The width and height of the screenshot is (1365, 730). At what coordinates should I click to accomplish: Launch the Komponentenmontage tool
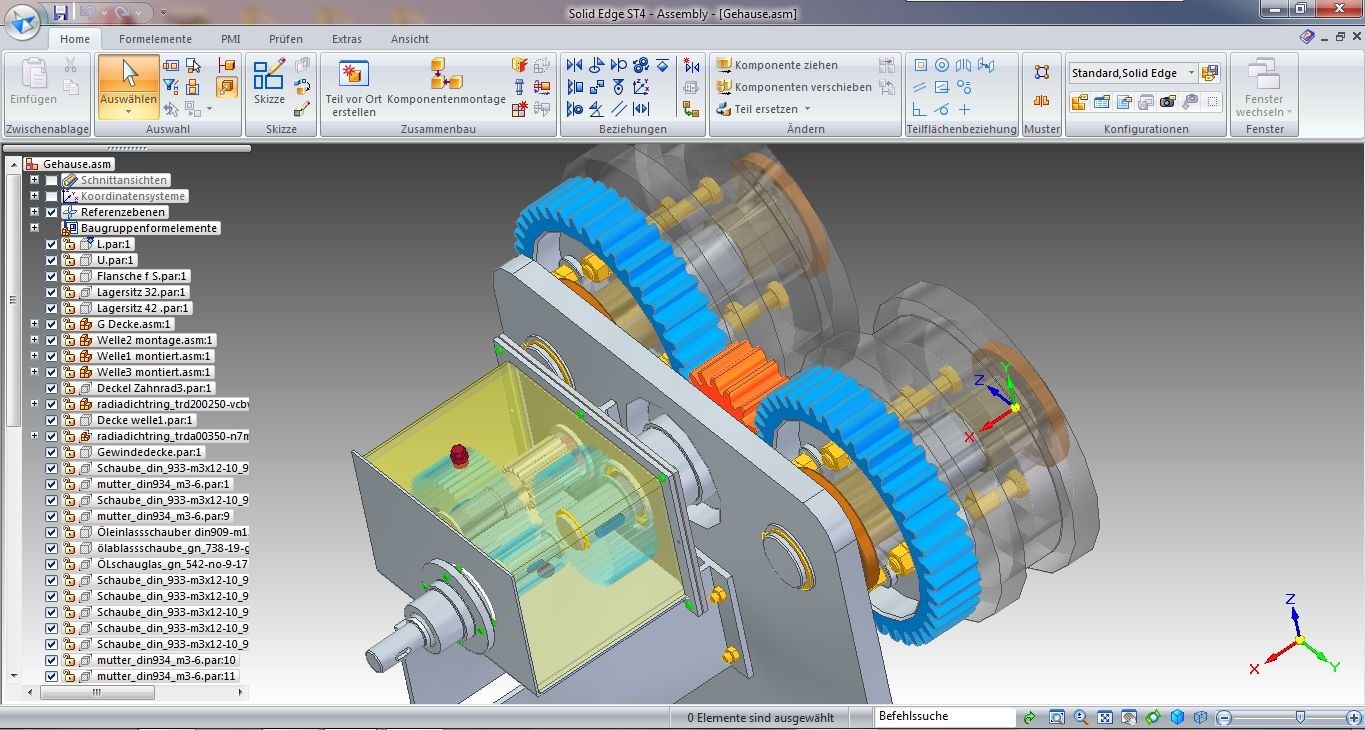pos(446,82)
